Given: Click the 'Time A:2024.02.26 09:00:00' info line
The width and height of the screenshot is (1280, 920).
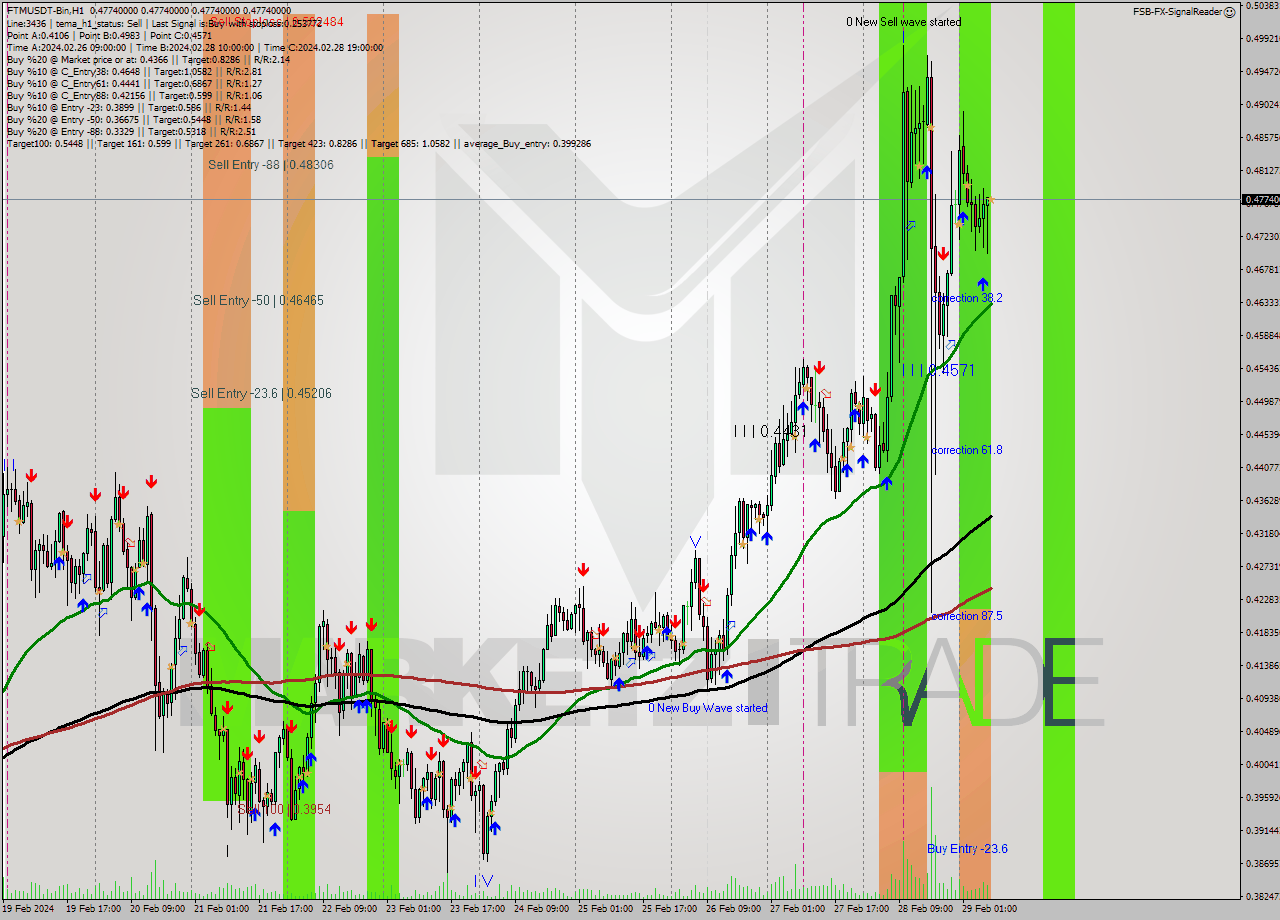Looking at the screenshot, I should [194, 47].
